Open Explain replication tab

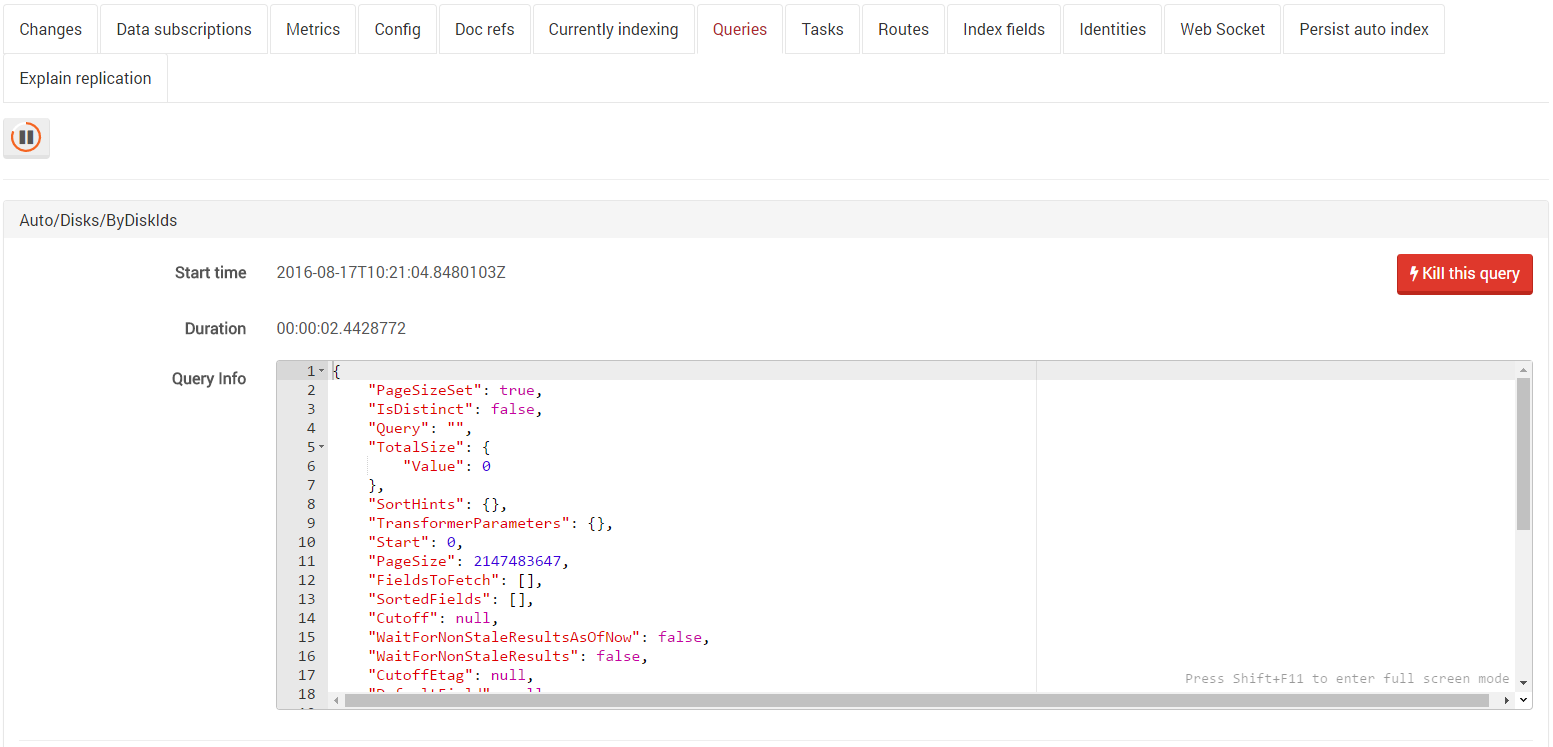[x=85, y=78]
